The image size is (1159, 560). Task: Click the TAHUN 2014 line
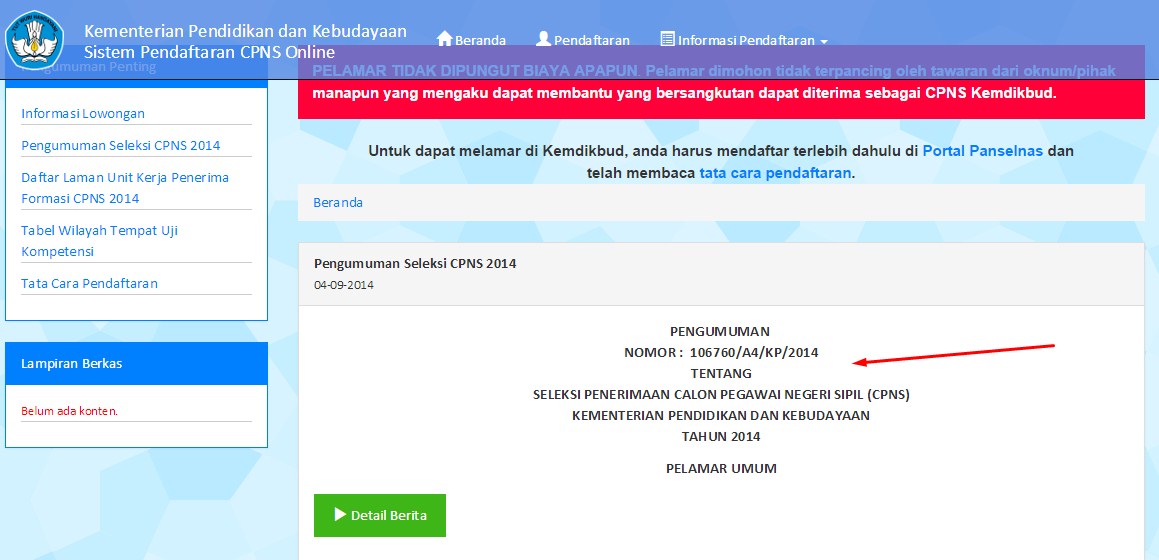[721, 437]
